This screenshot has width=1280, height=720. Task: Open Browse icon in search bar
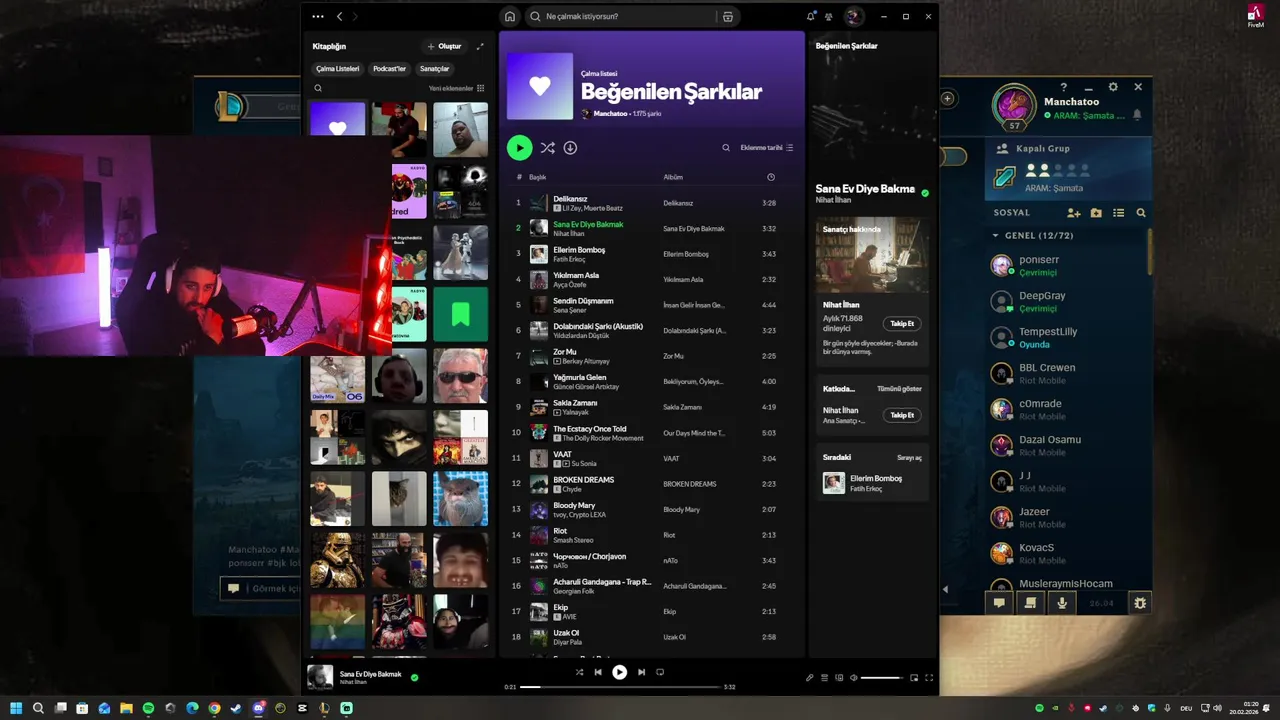point(728,16)
